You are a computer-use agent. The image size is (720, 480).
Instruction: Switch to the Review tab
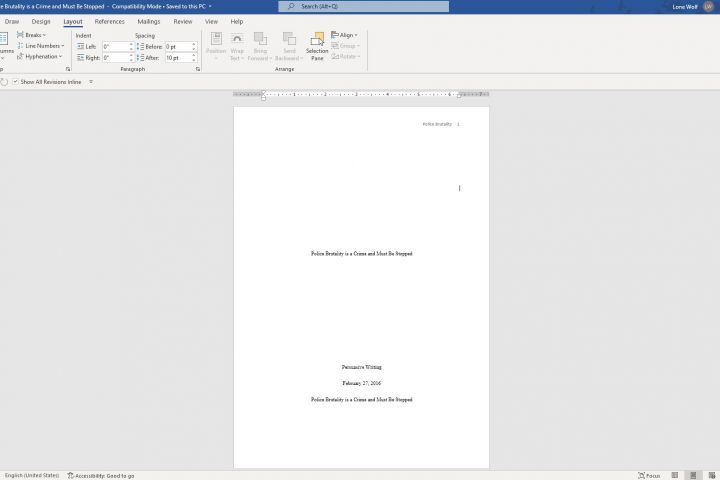coord(183,22)
